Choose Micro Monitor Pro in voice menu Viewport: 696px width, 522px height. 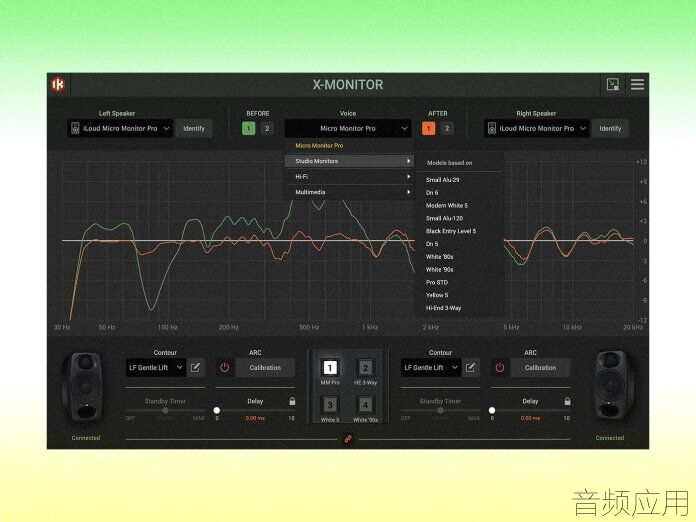(x=319, y=146)
